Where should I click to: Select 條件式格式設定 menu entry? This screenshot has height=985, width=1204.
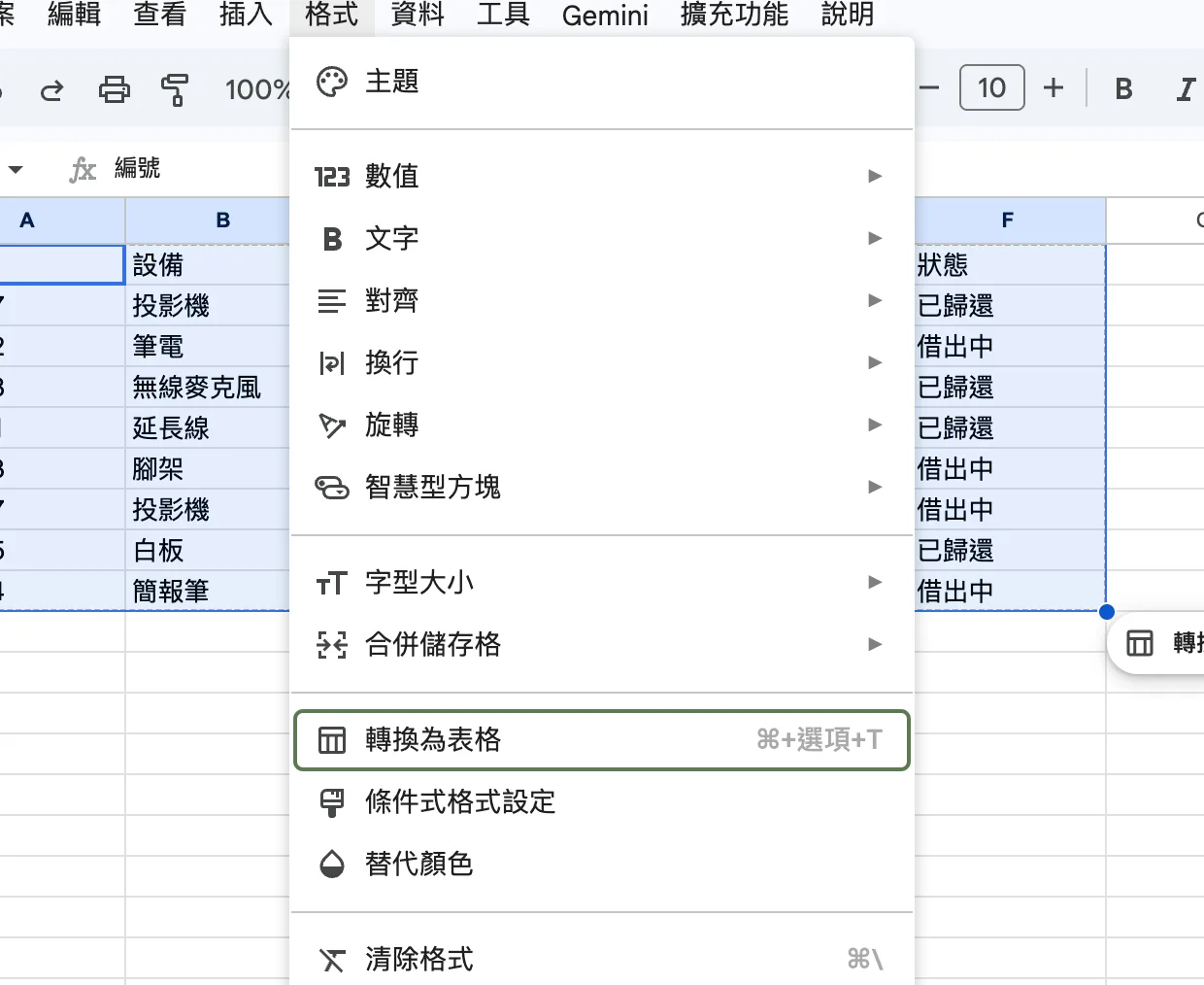tap(602, 802)
